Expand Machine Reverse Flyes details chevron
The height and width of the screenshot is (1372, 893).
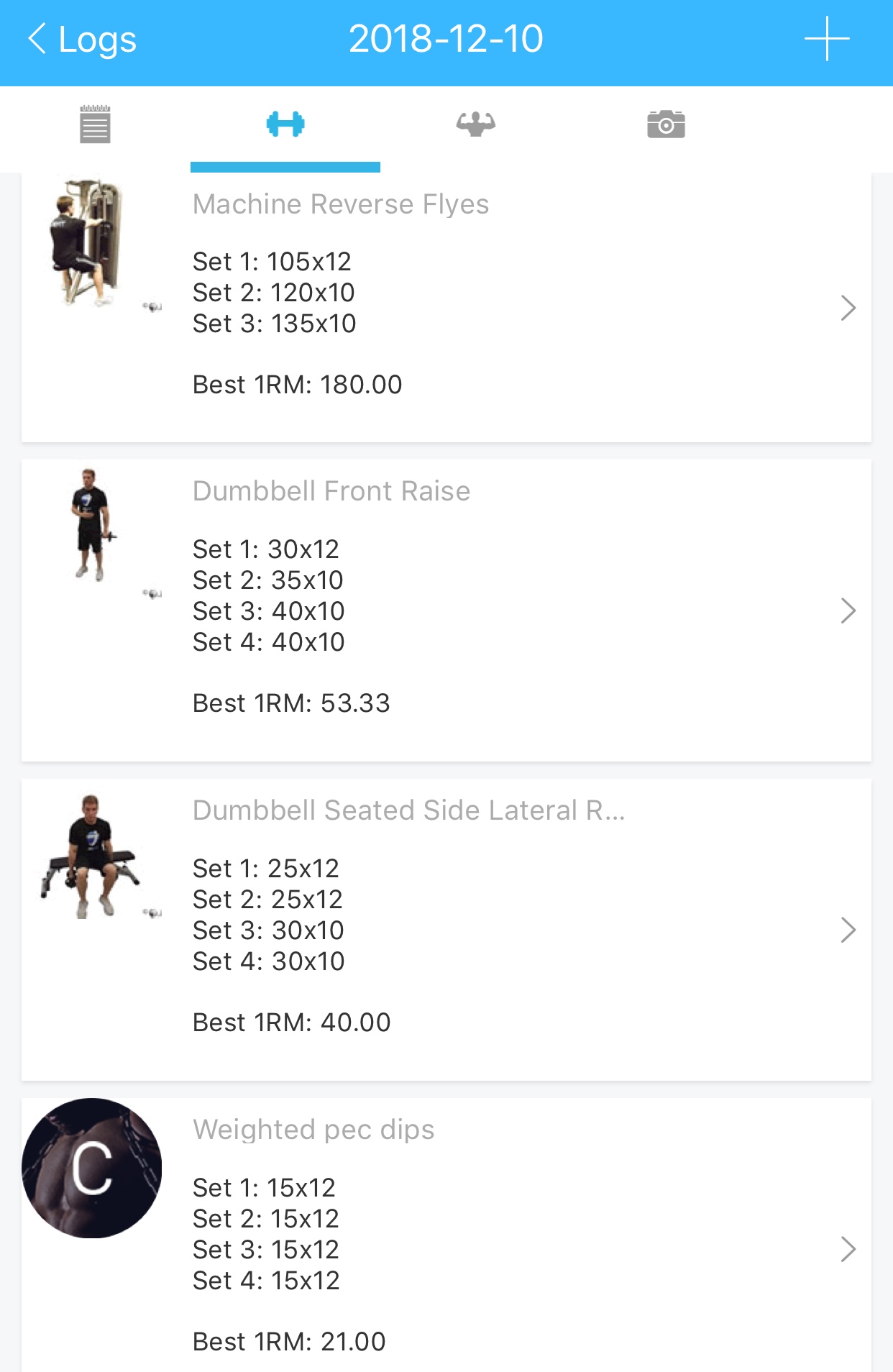(848, 308)
